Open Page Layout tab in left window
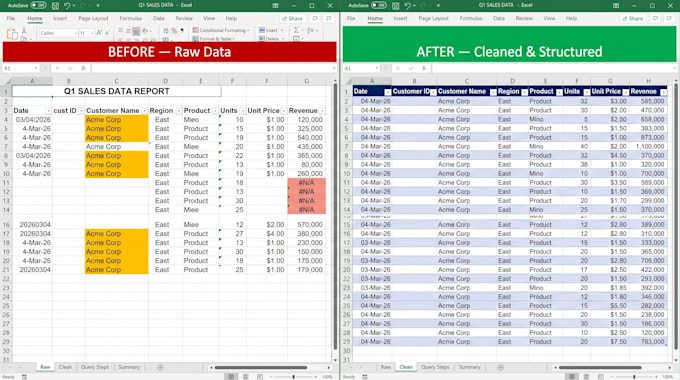 [93, 18]
